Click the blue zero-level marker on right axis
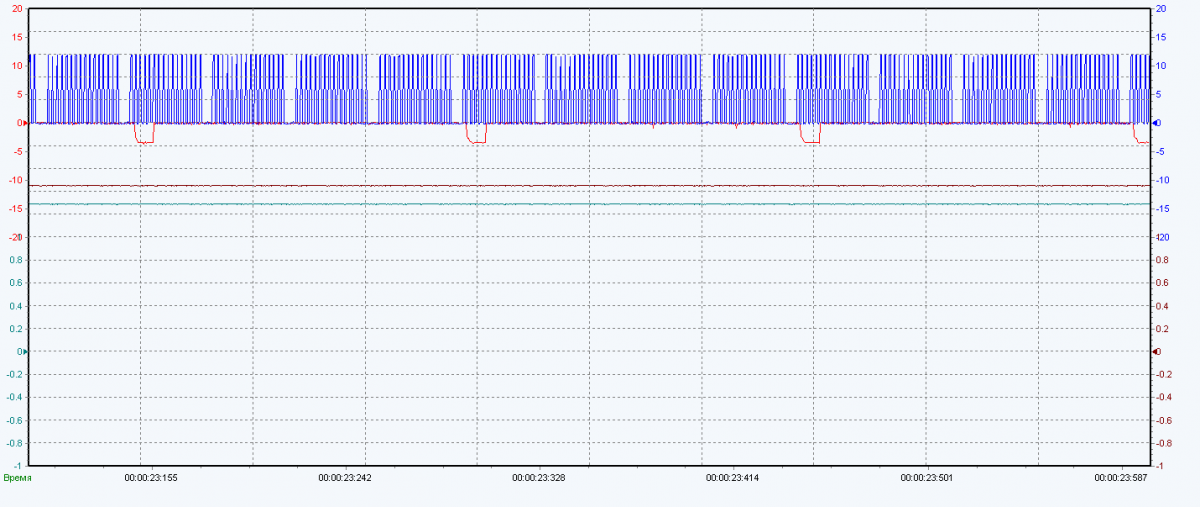1200x507 pixels. (x=1156, y=123)
